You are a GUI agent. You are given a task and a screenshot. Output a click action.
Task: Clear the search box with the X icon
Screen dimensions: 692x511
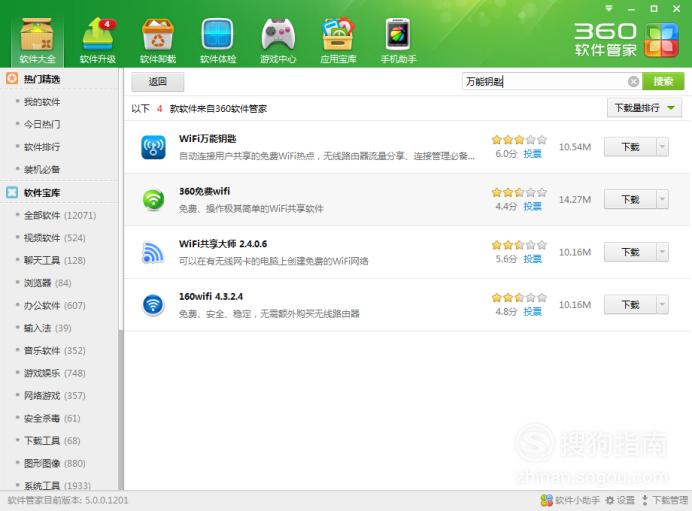633,82
